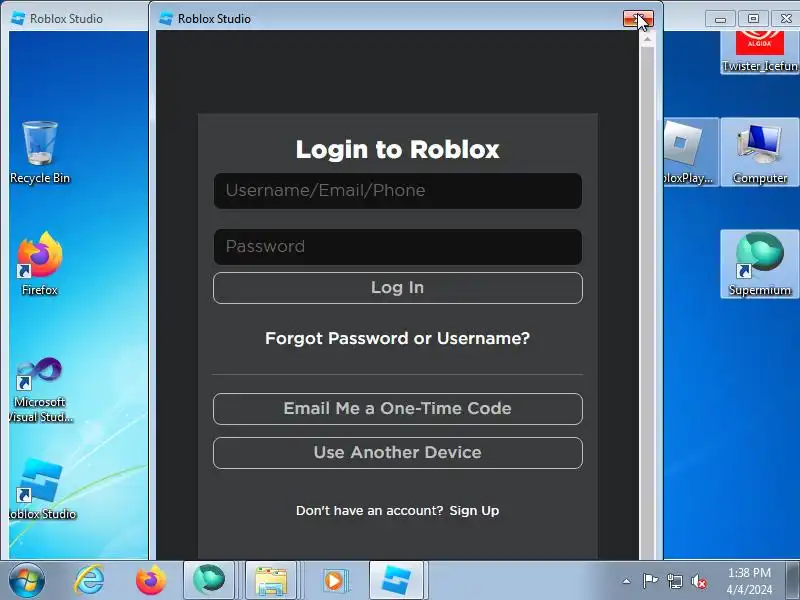Select the RobloxPlayer desktop icon
This screenshot has height=600, width=800.
pos(691,153)
